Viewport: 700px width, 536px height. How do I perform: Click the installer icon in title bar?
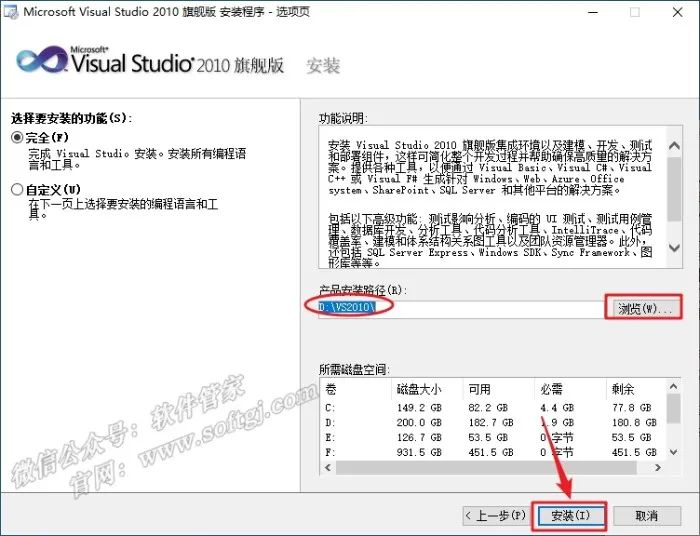[x=11, y=12]
